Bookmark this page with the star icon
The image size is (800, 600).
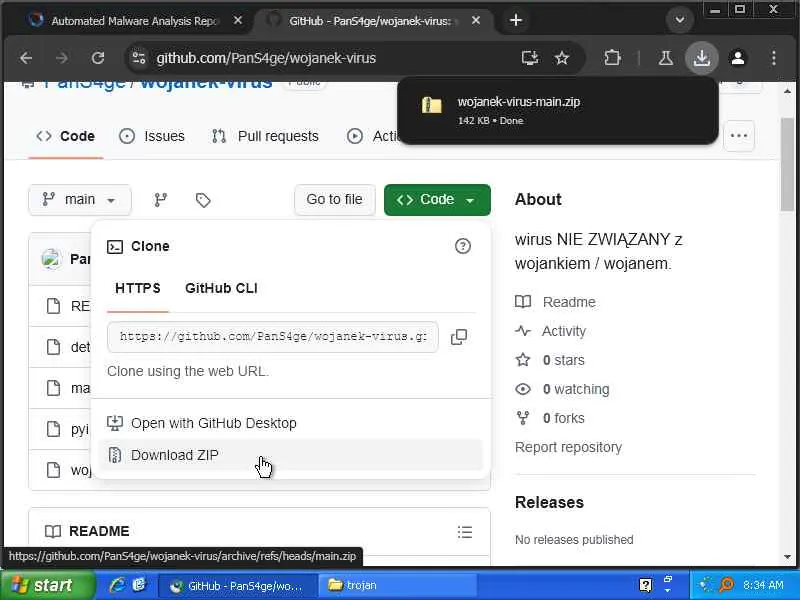[562, 58]
